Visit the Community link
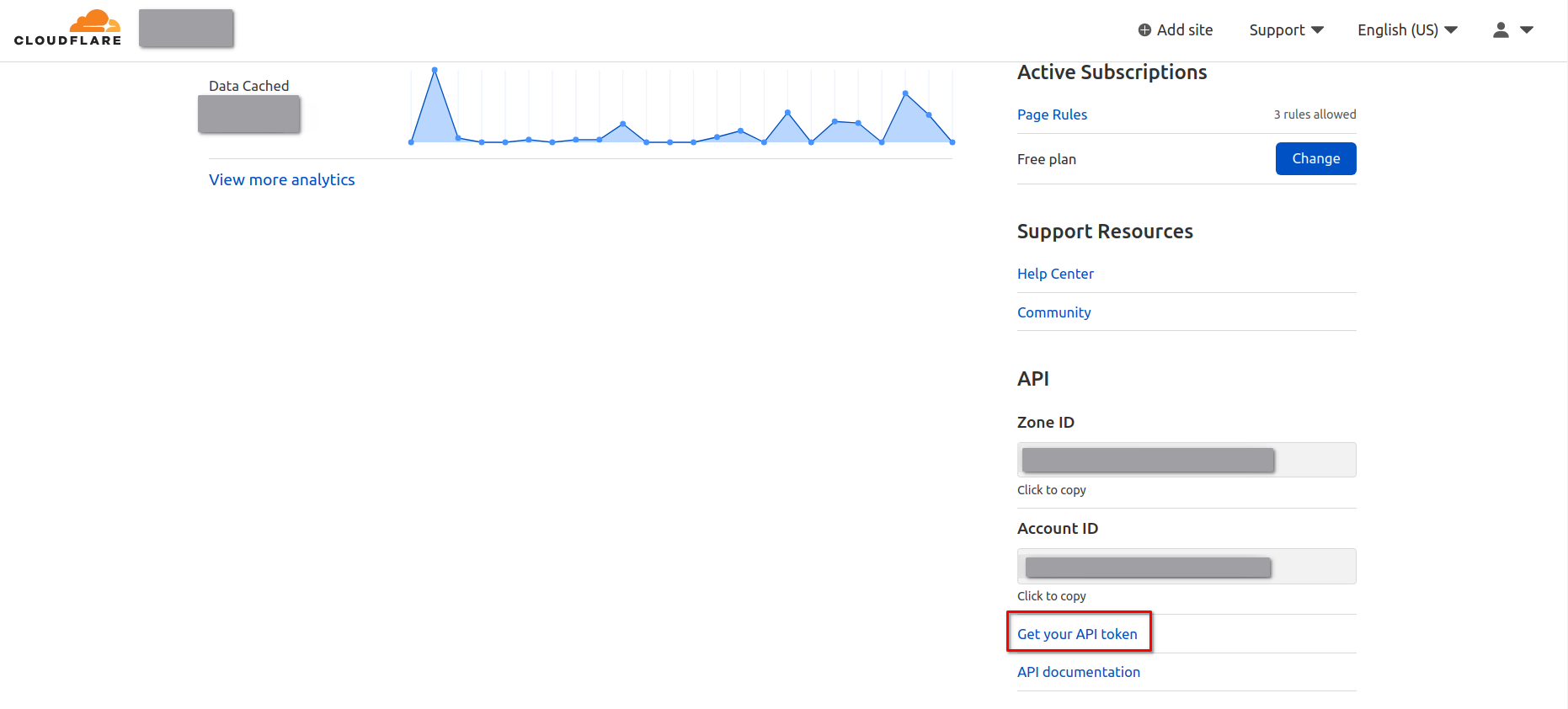 pyautogui.click(x=1053, y=312)
